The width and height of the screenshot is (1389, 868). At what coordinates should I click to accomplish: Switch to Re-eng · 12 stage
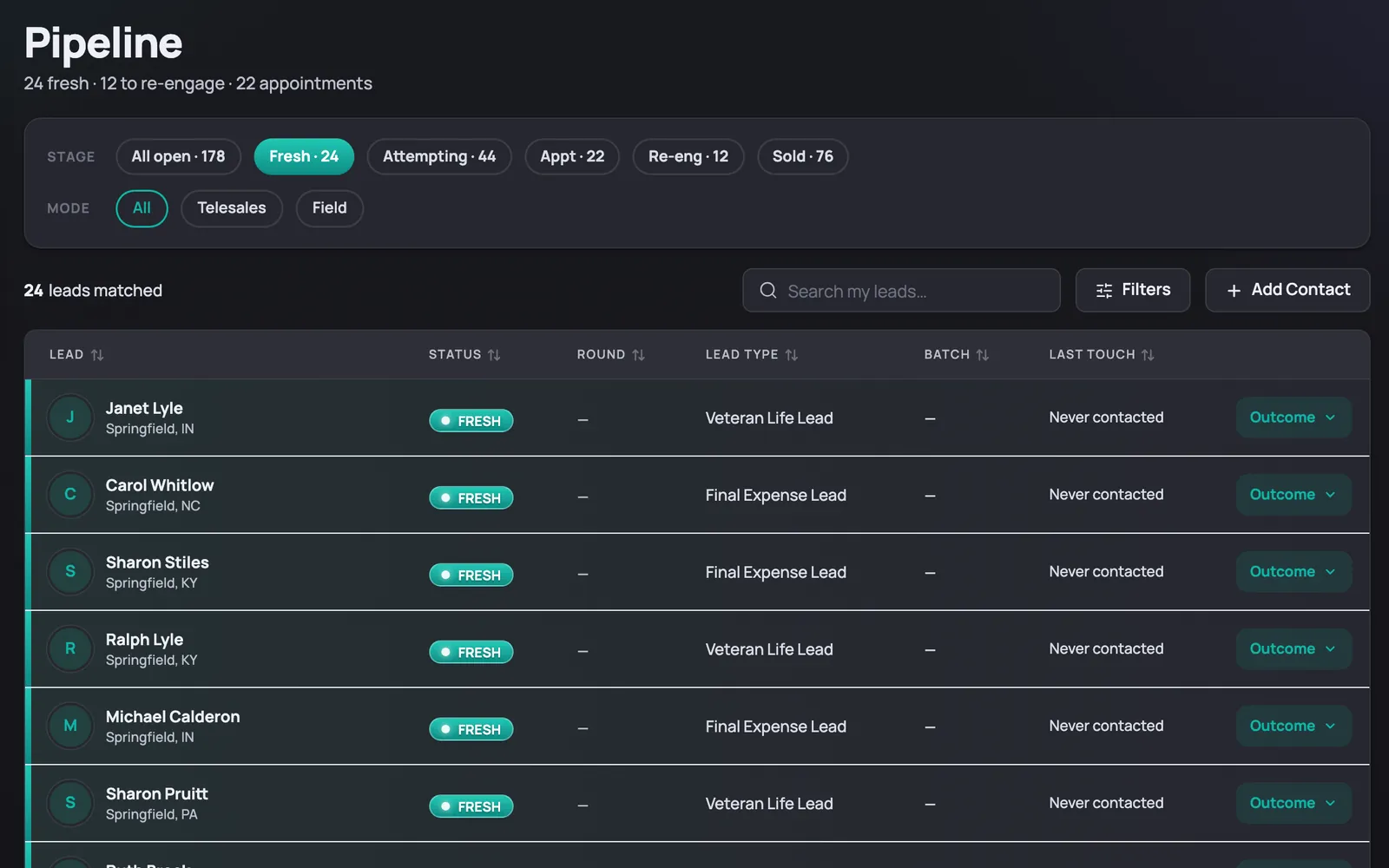coord(688,156)
